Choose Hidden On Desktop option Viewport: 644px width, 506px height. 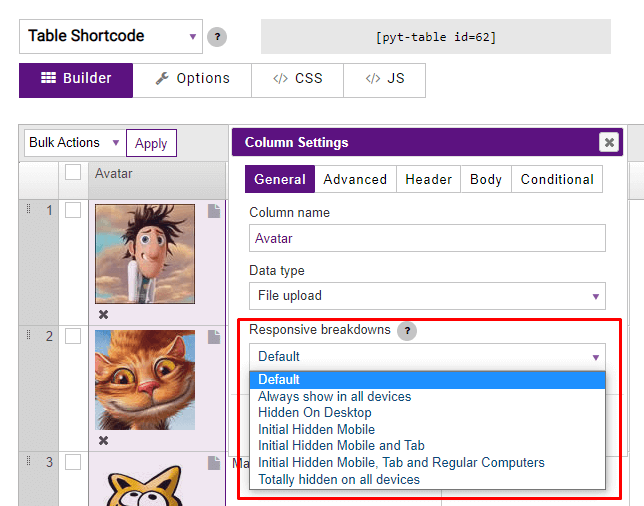427,413
